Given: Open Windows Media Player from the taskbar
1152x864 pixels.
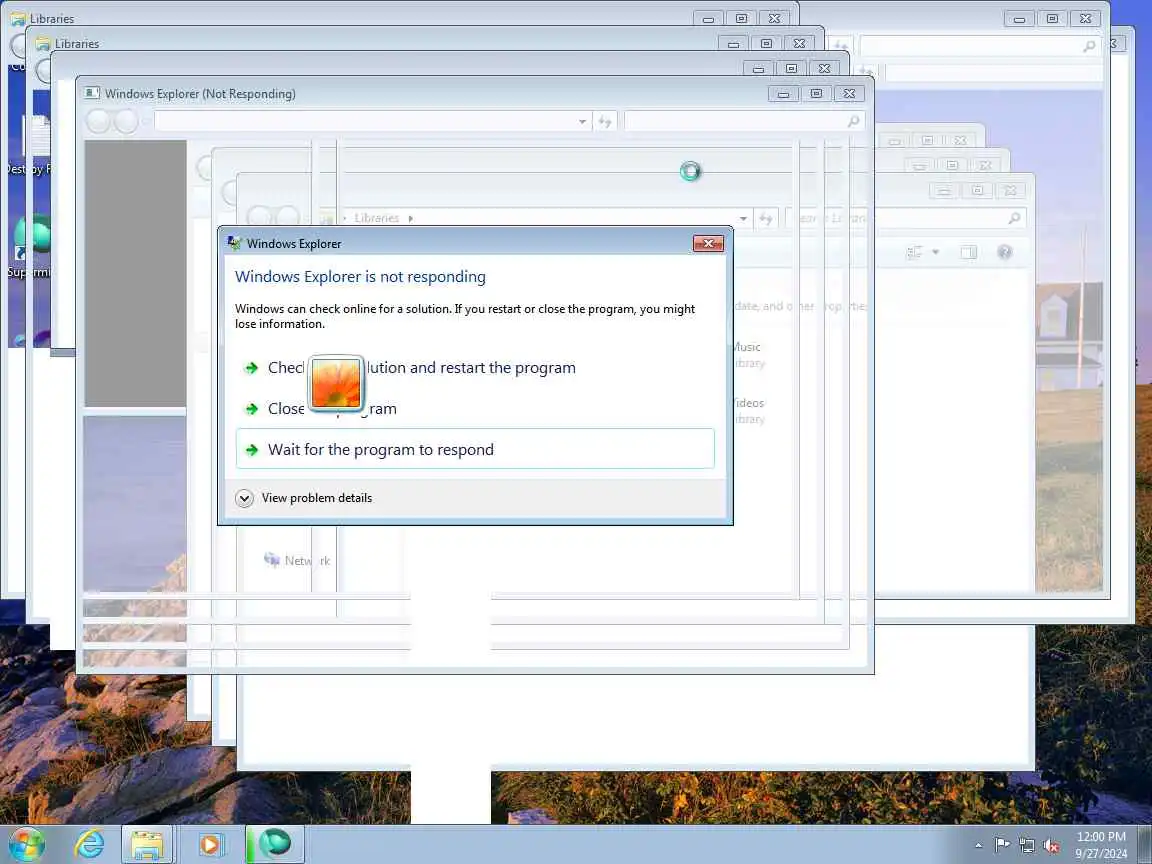Looking at the screenshot, I should 209,844.
